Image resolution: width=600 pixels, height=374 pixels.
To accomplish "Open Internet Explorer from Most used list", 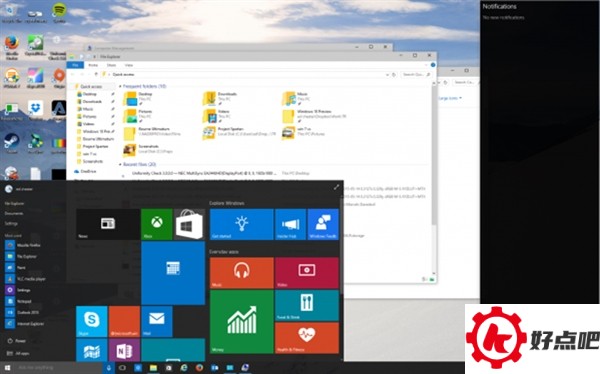I will [25, 324].
